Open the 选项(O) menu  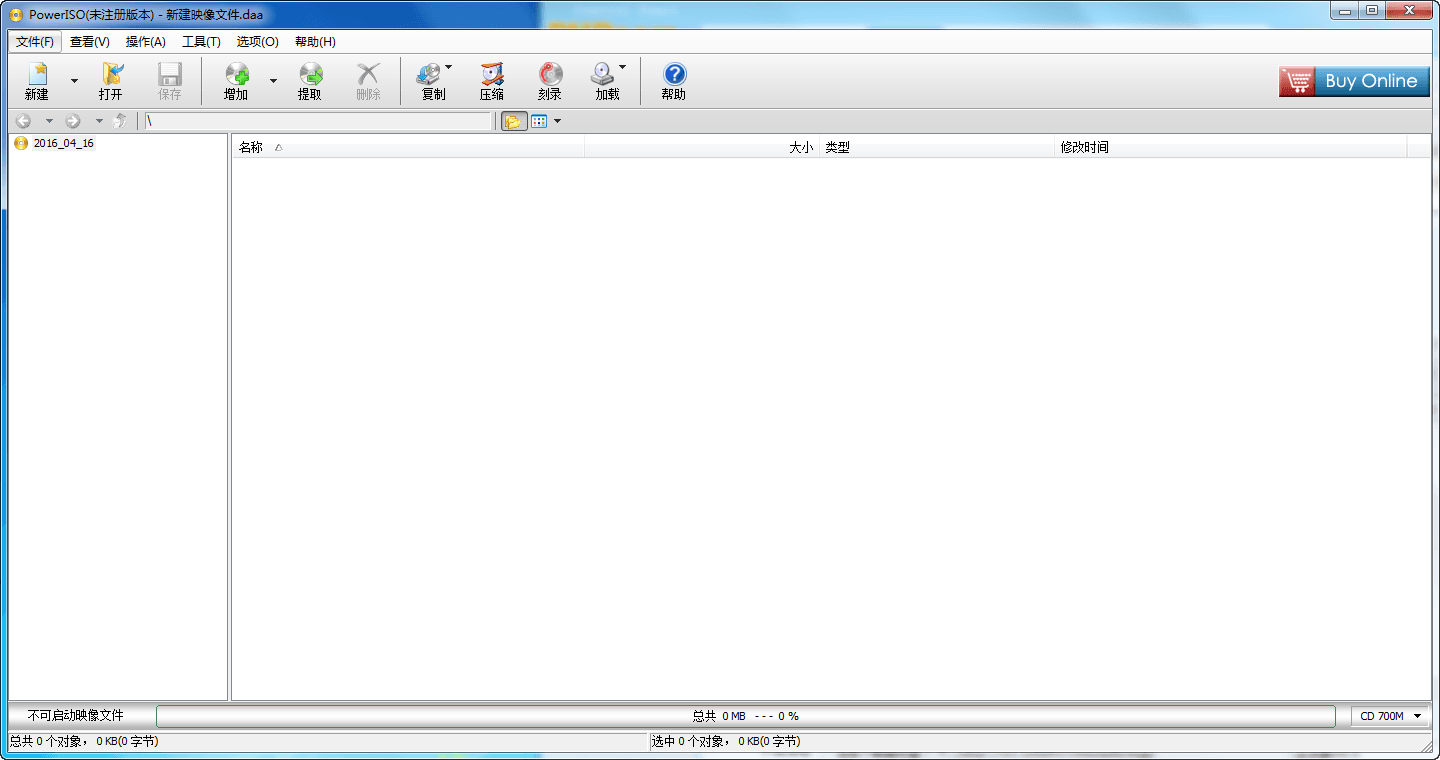pos(258,42)
